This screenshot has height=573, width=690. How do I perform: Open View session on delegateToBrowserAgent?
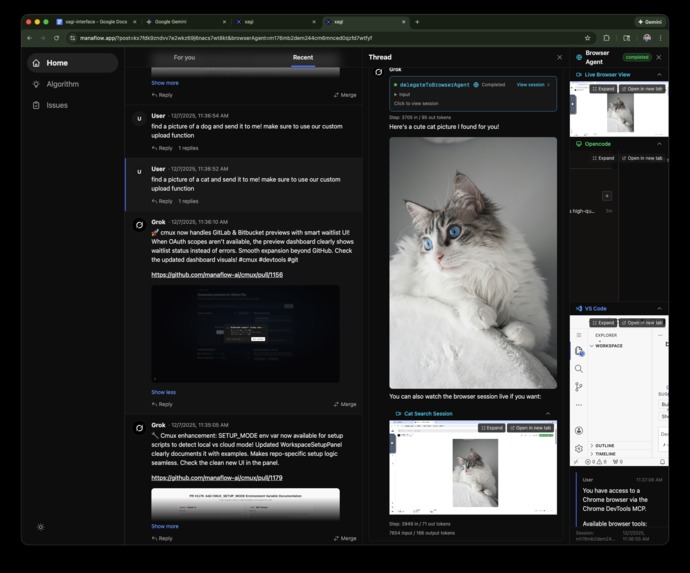[533, 84]
